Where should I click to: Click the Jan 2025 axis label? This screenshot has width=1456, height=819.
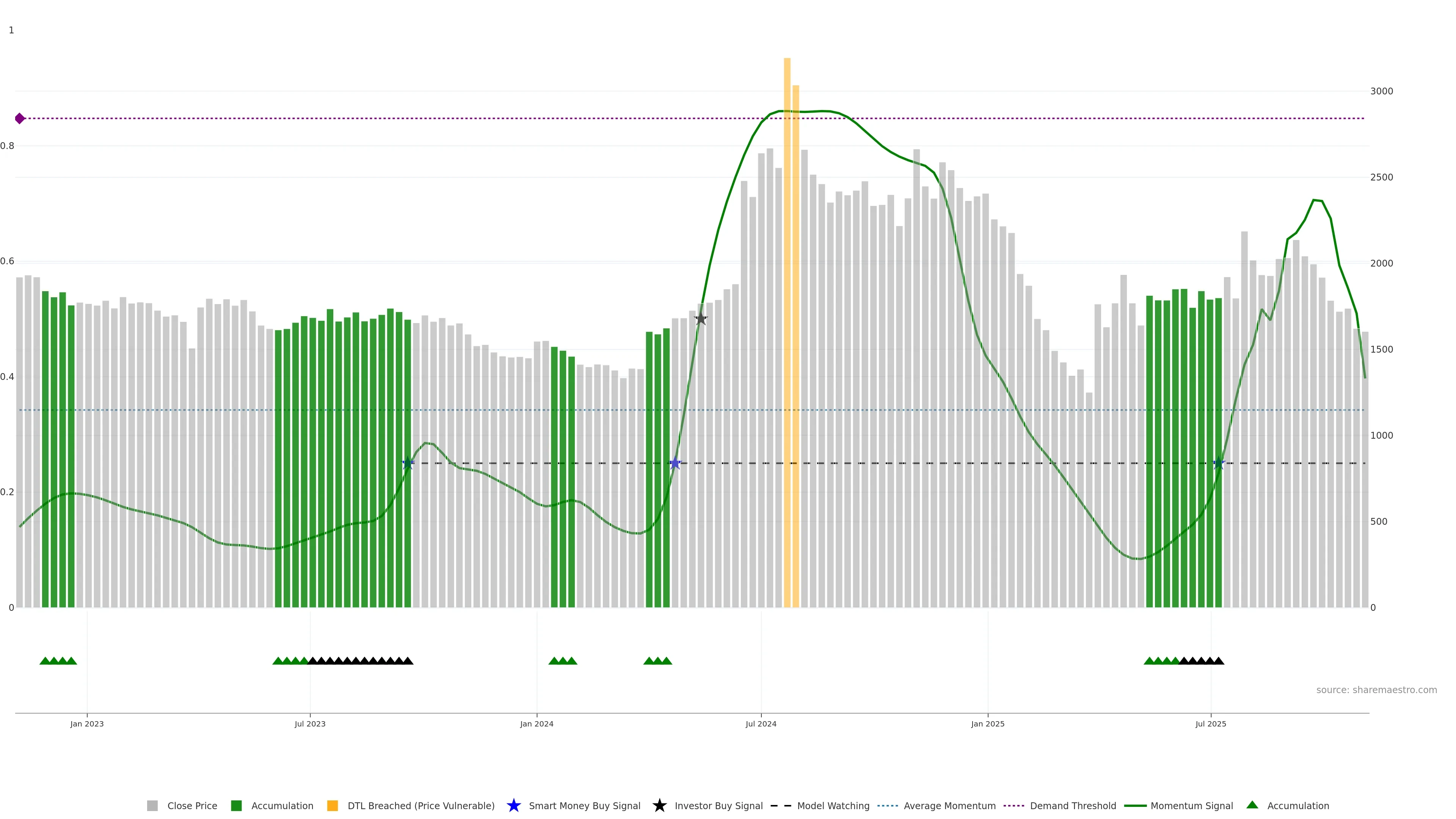point(987,723)
